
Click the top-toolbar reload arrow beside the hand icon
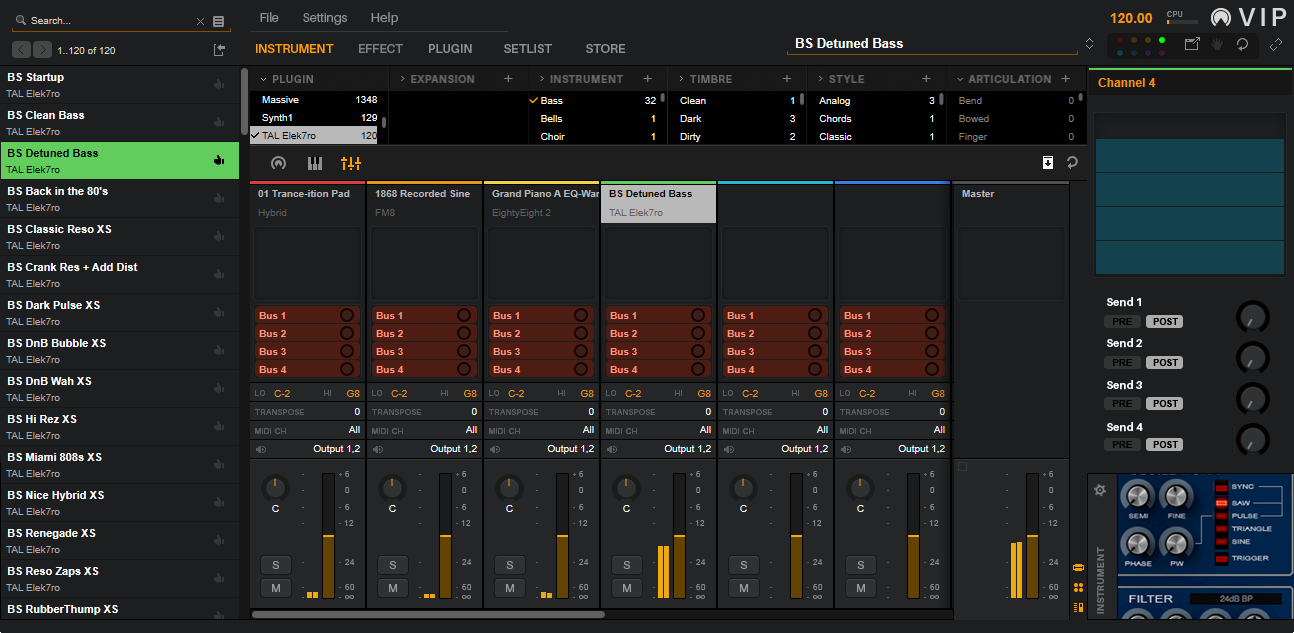coord(1242,44)
